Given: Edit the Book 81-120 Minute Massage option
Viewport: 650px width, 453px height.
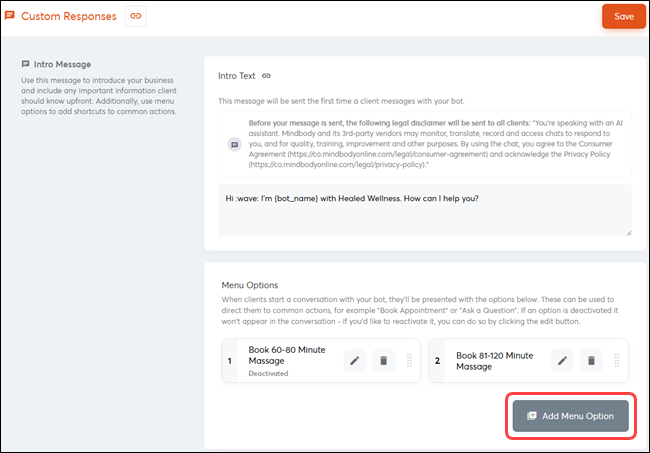Looking at the screenshot, I should click(563, 361).
